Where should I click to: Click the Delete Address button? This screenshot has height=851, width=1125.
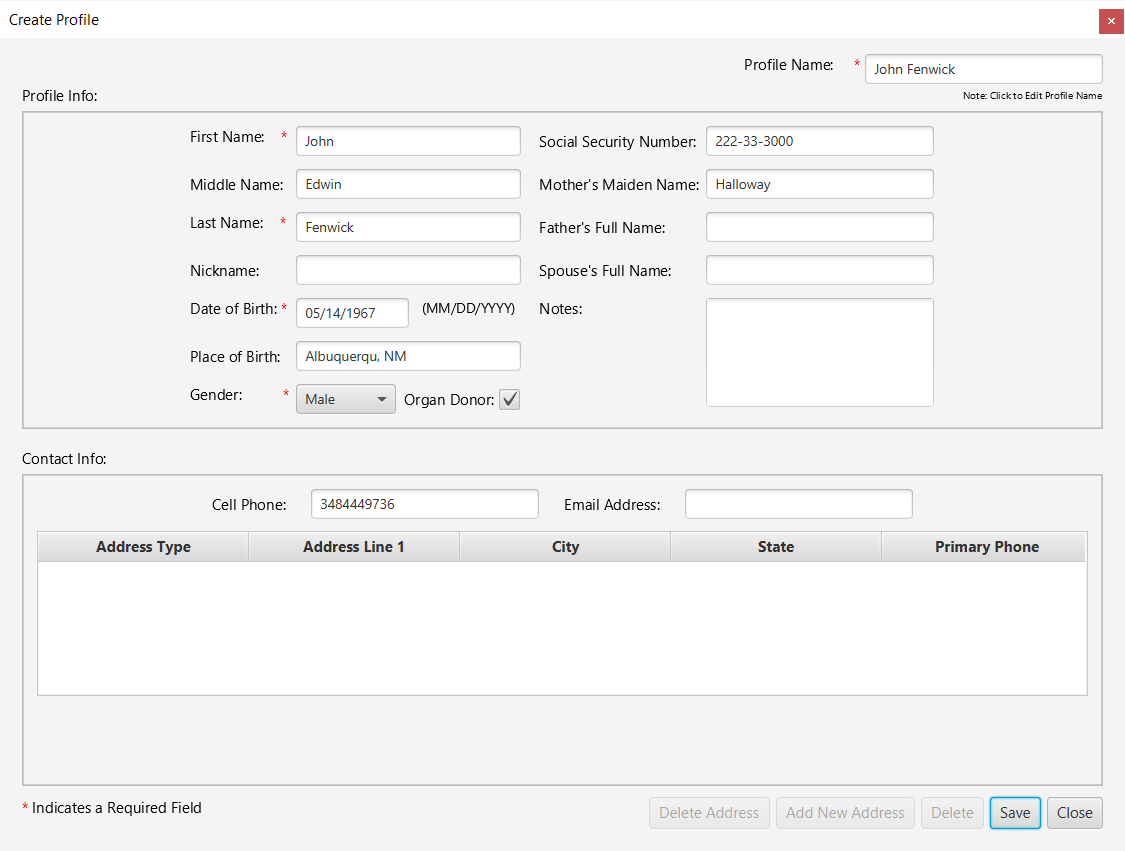[x=708, y=812]
